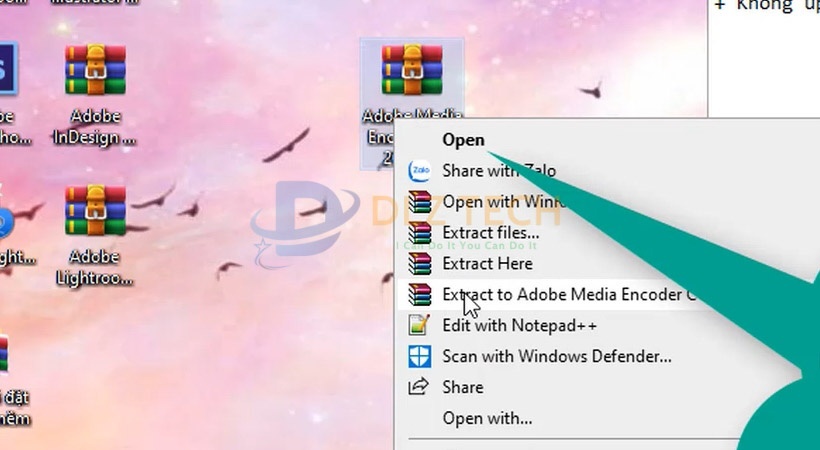
Task: Click the Notepad++ icon in context menu
Action: click(x=421, y=325)
